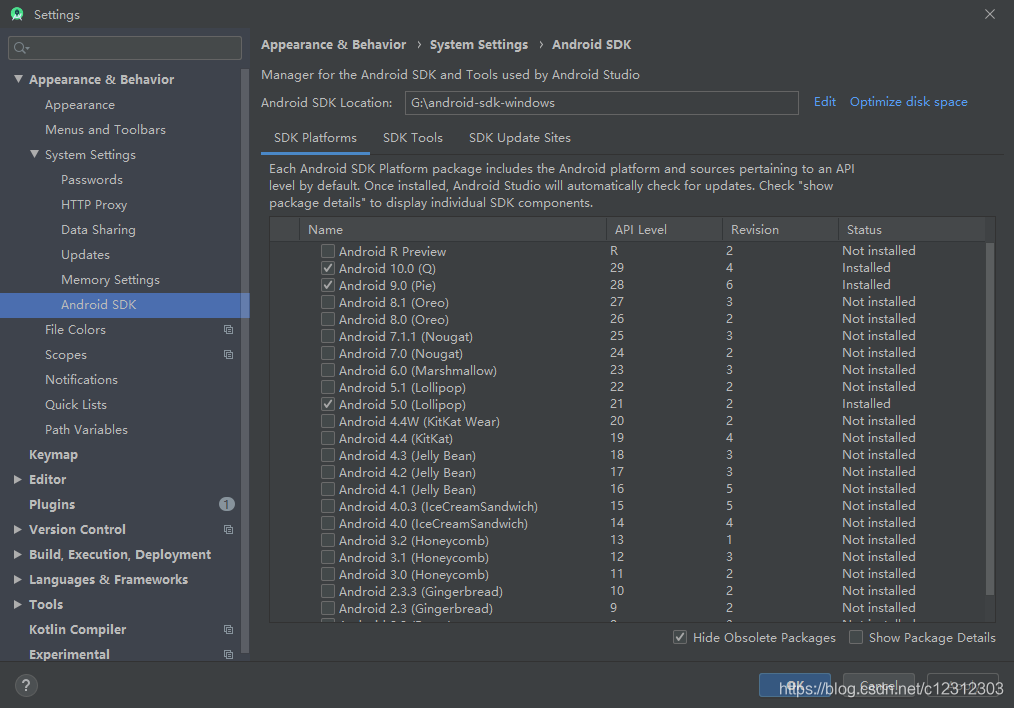This screenshot has height=708, width=1014.
Task: Click the Name column header
Action: (453, 230)
